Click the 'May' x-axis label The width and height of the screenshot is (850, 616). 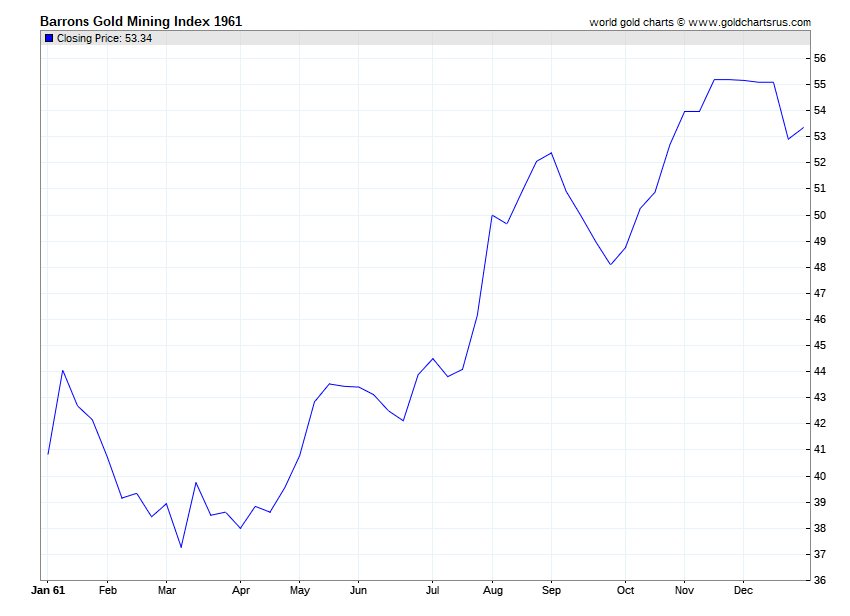[299, 590]
